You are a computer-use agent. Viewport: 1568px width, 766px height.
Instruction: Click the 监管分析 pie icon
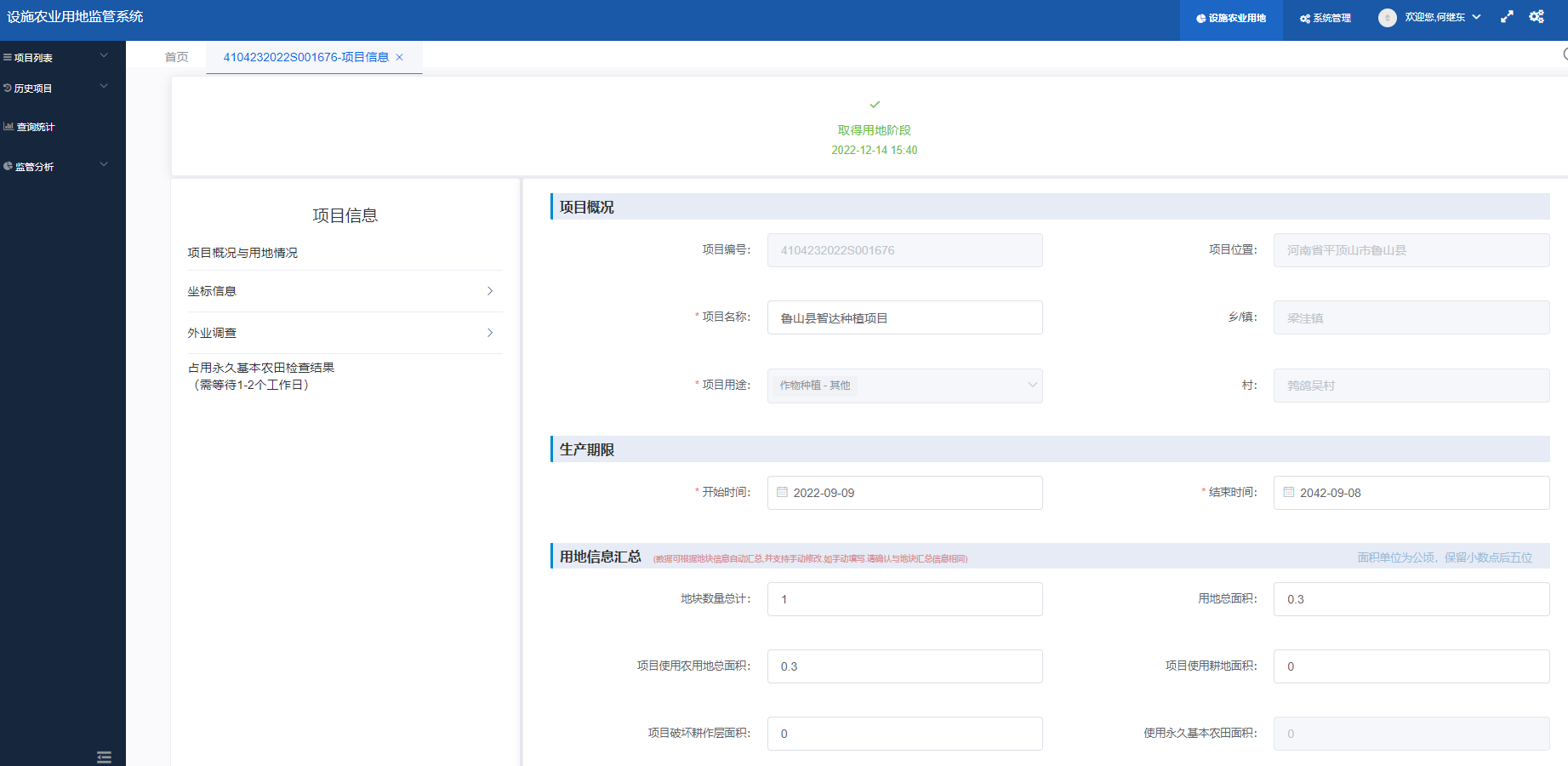tap(9, 166)
